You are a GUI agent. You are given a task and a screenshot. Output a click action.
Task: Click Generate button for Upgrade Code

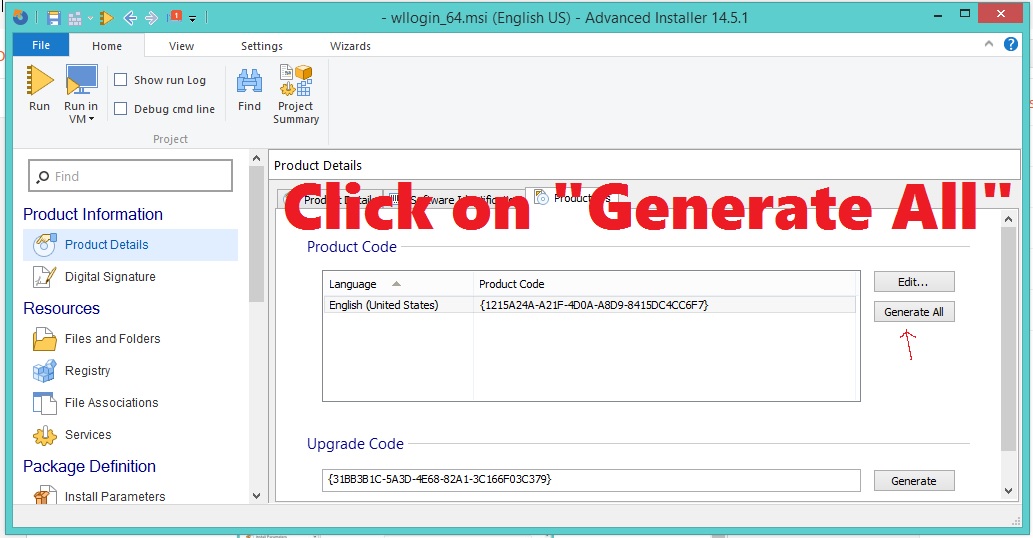pyautogui.click(x=914, y=481)
